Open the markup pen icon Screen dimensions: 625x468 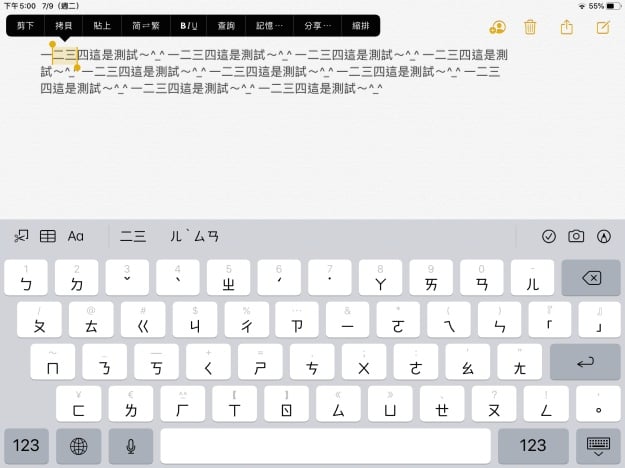point(603,236)
